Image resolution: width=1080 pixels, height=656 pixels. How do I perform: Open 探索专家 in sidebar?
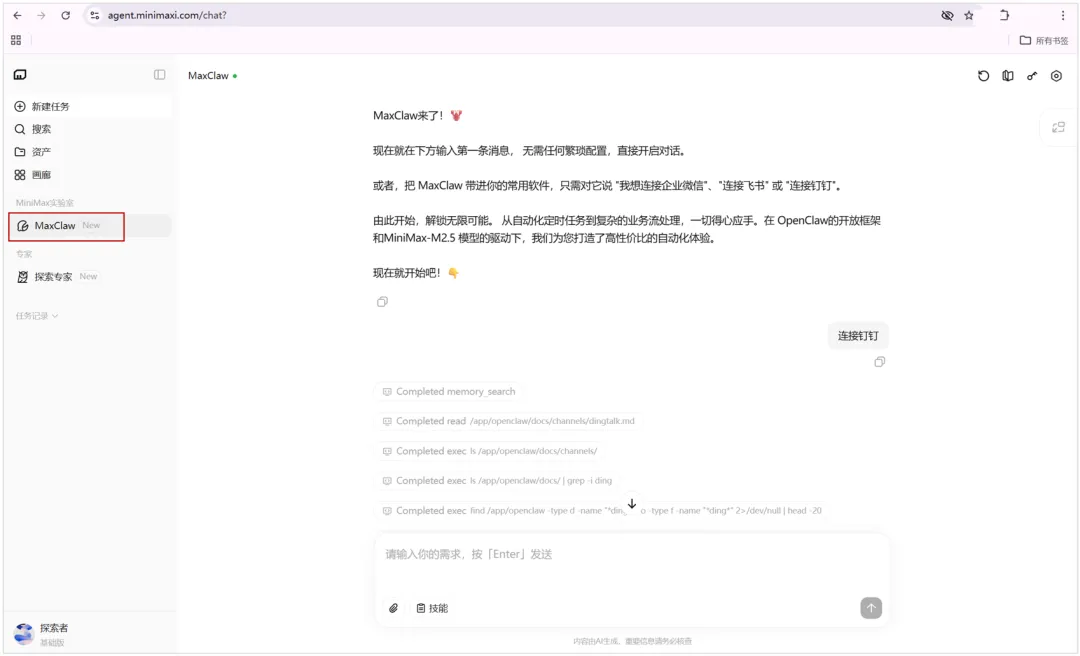point(90,276)
